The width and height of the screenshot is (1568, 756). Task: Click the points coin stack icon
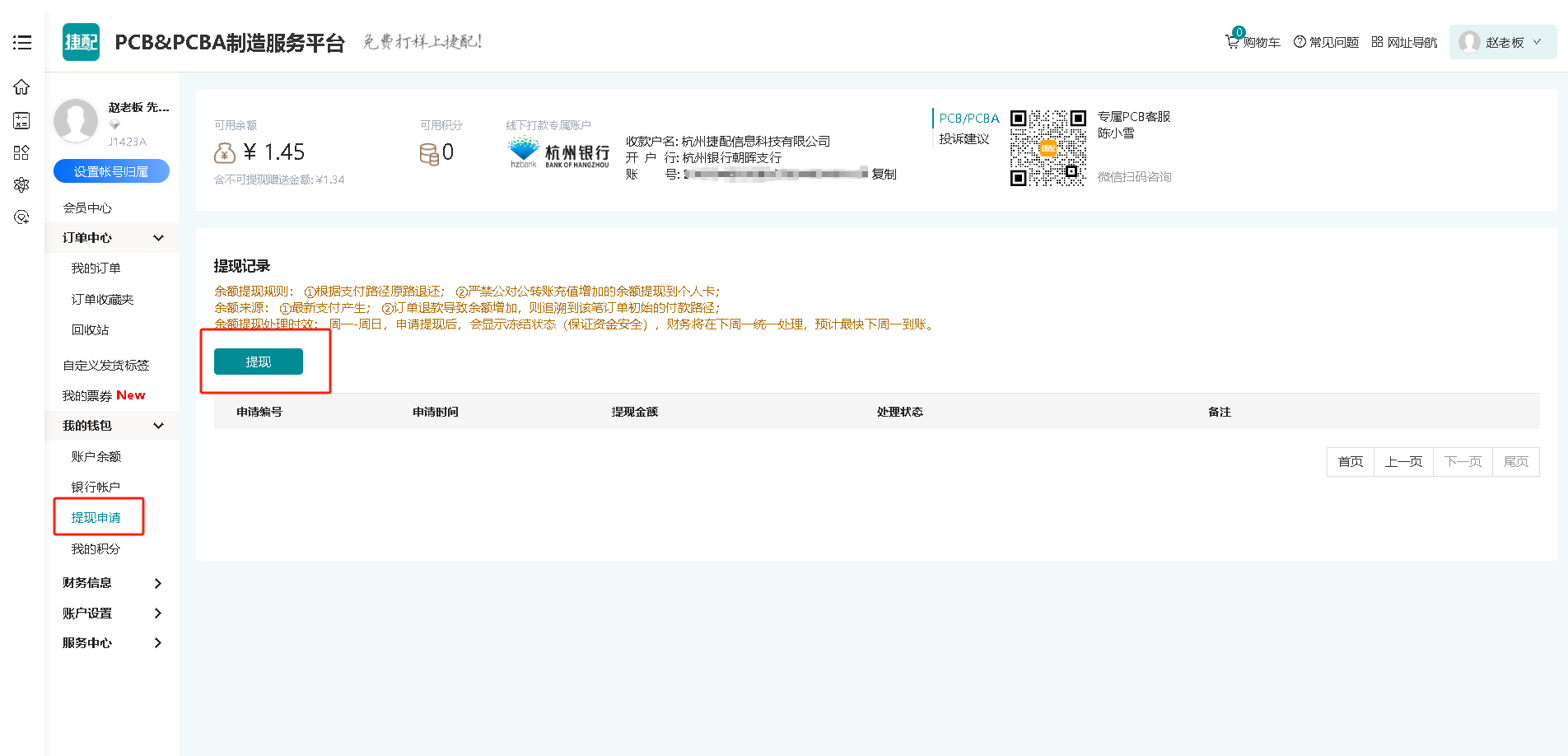(429, 154)
